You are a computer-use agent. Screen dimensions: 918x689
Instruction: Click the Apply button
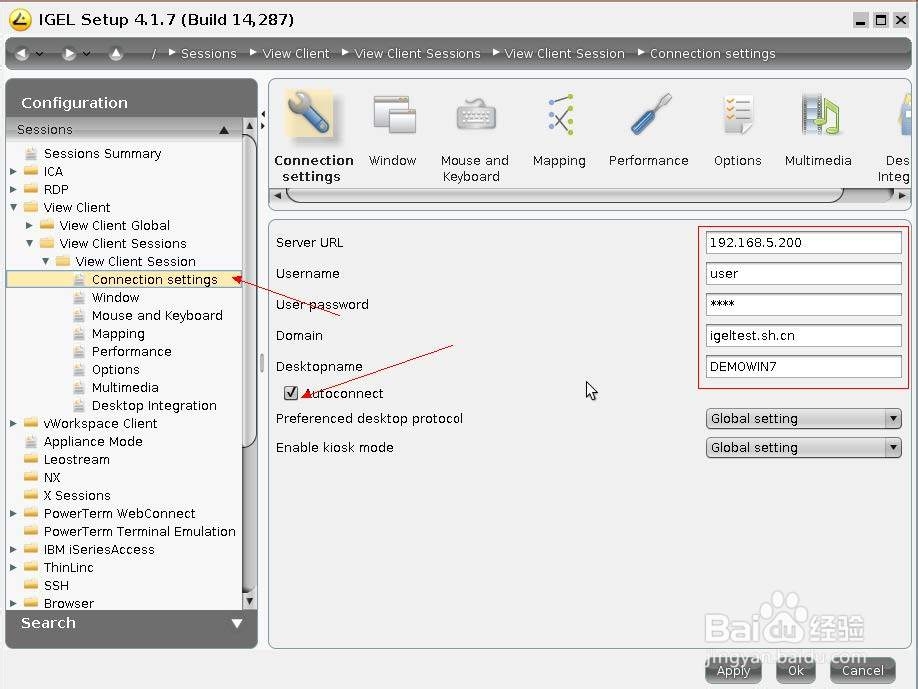(x=733, y=670)
